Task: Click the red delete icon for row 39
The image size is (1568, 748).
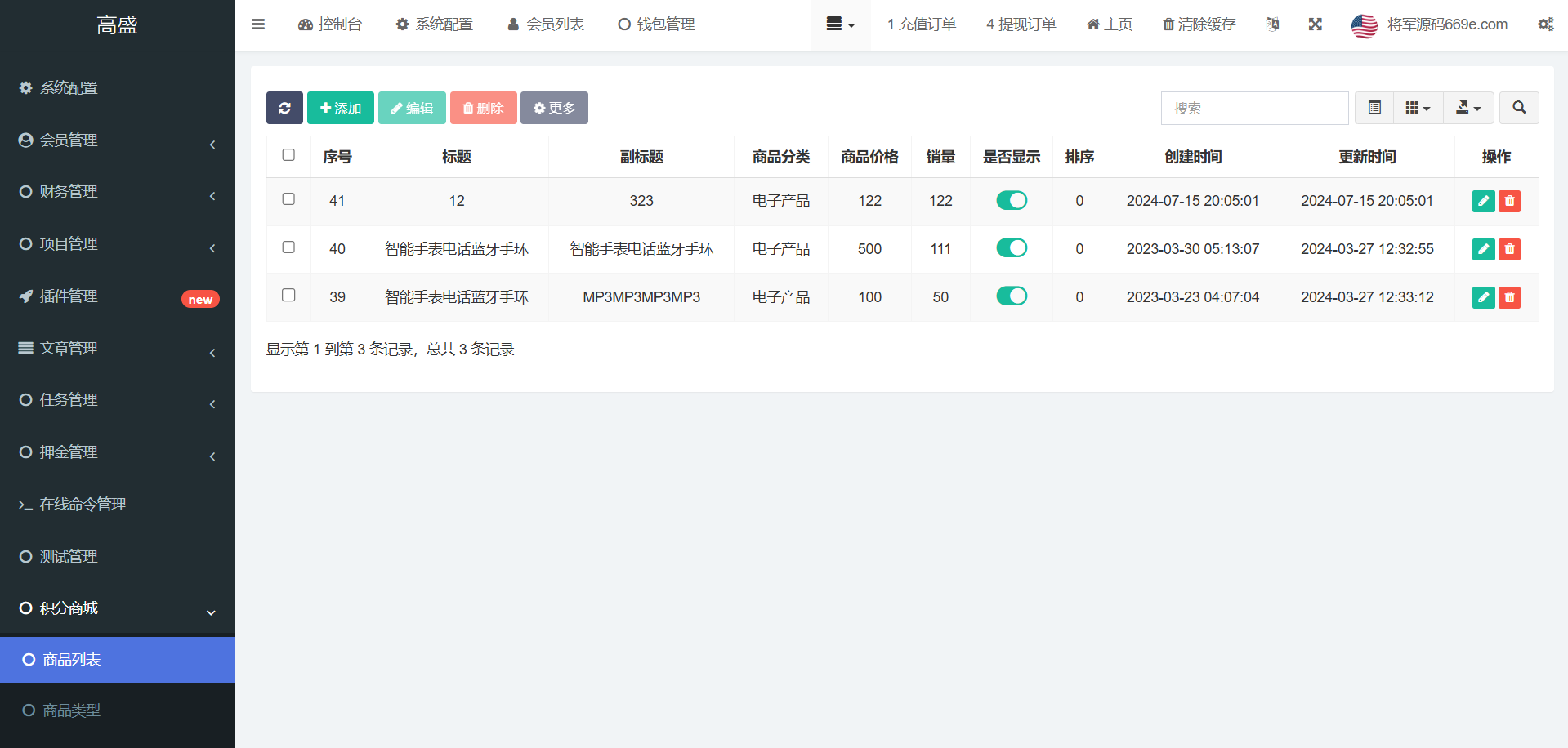Action: (1509, 297)
